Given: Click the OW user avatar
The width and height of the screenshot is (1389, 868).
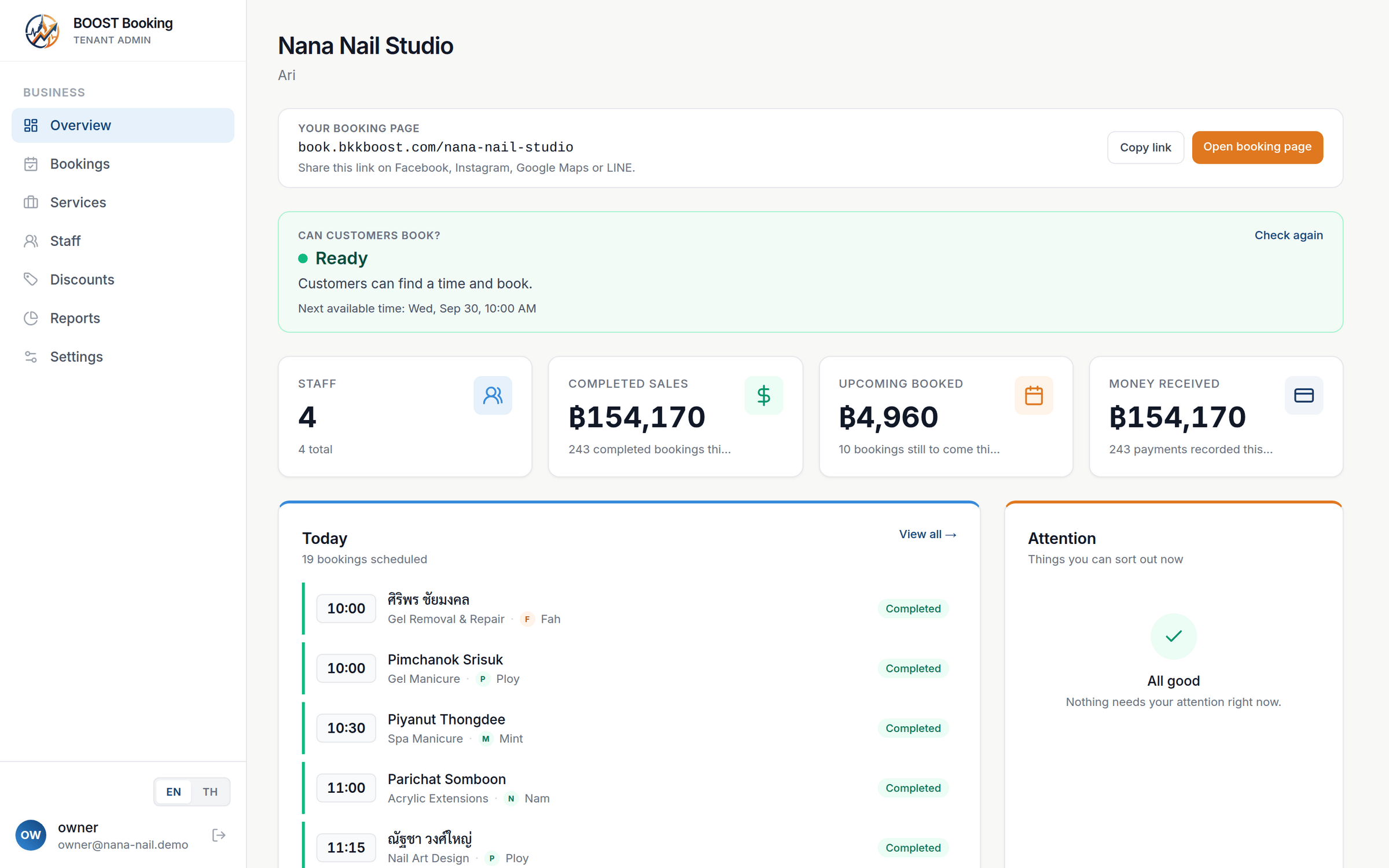Looking at the screenshot, I should 31,835.
